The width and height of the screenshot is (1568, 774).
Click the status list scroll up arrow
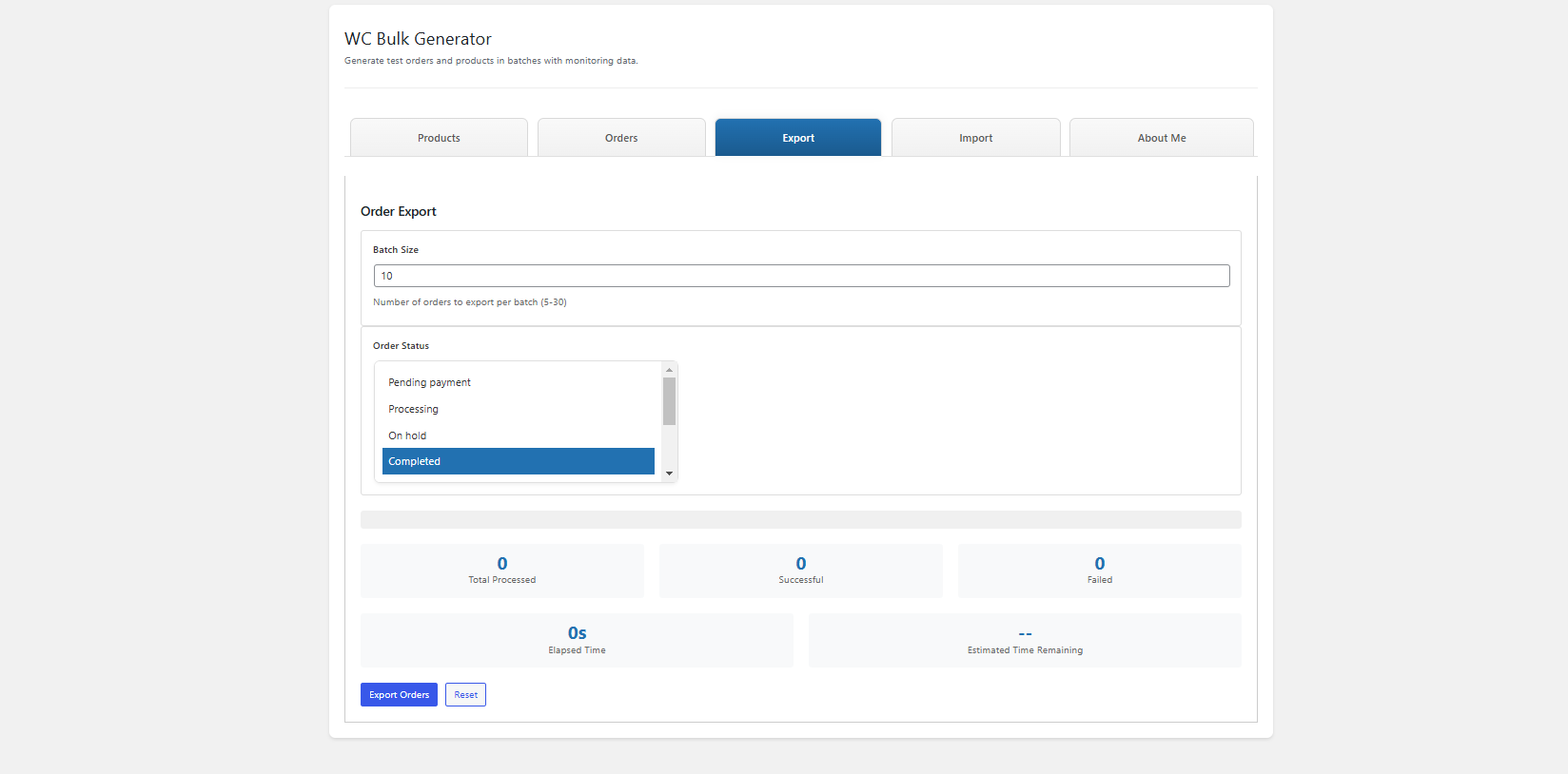669,370
